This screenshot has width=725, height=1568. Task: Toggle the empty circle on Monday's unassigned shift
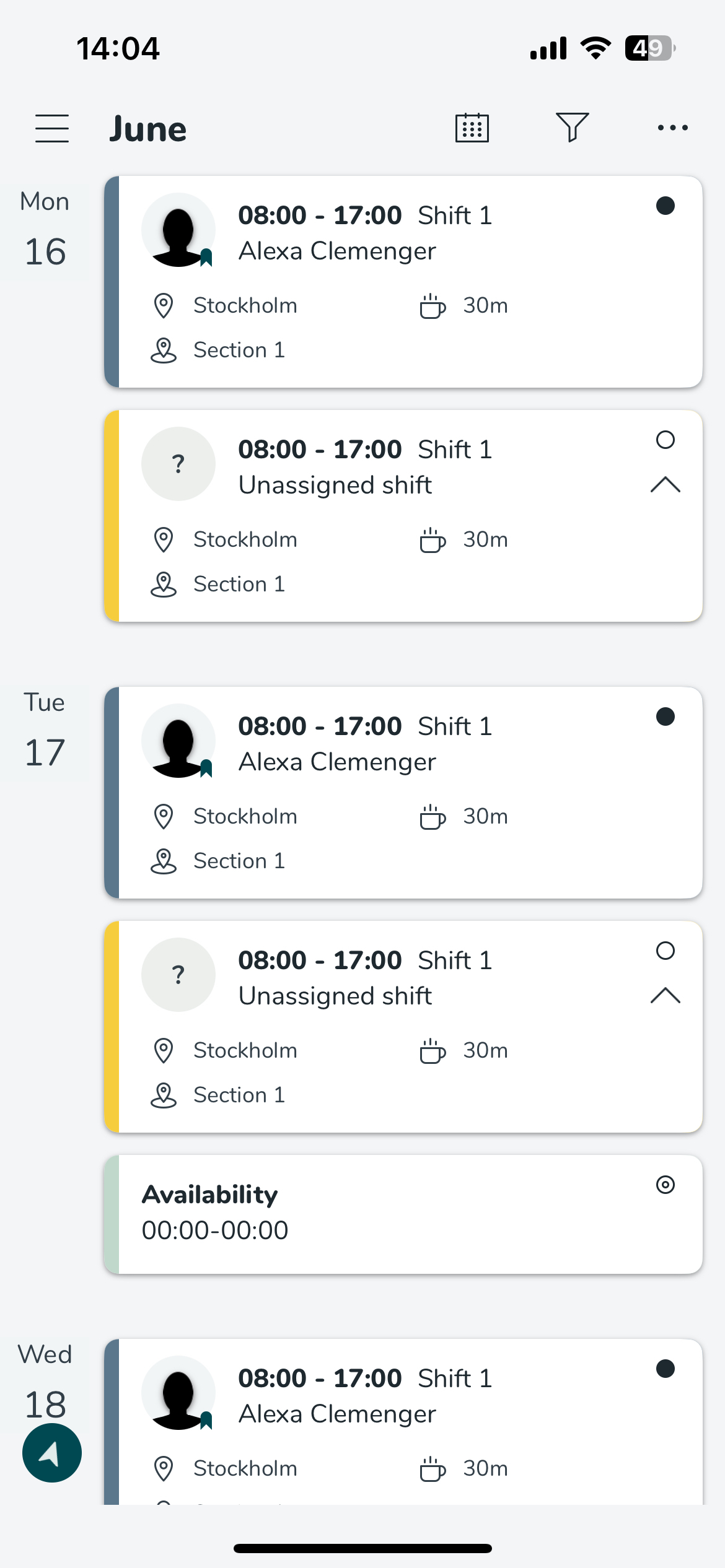click(x=666, y=440)
